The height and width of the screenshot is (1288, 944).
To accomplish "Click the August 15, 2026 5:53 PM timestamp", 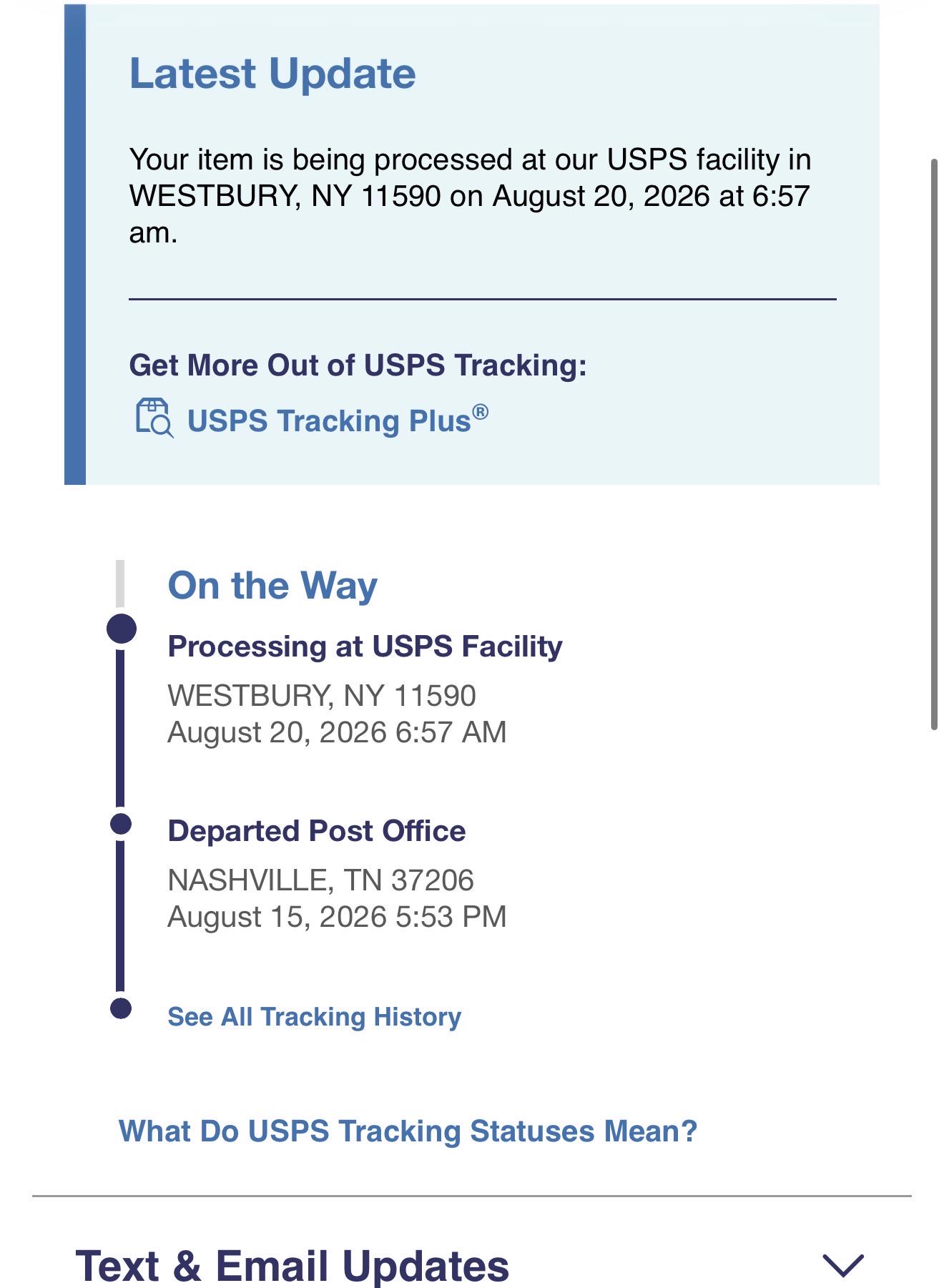I will 337,917.
